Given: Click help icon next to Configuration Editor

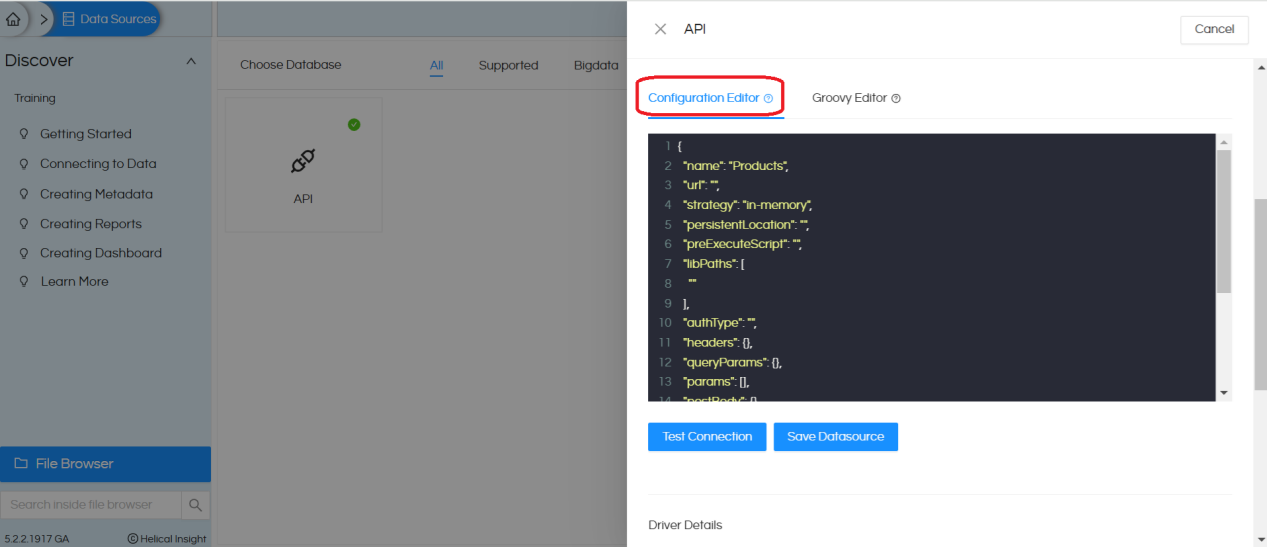Looking at the screenshot, I should (768, 98).
